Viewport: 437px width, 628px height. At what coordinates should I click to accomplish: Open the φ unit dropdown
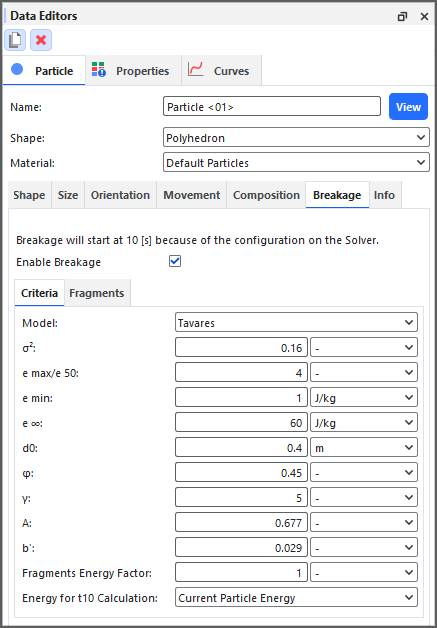pyautogui.click(x=364, y=473)
